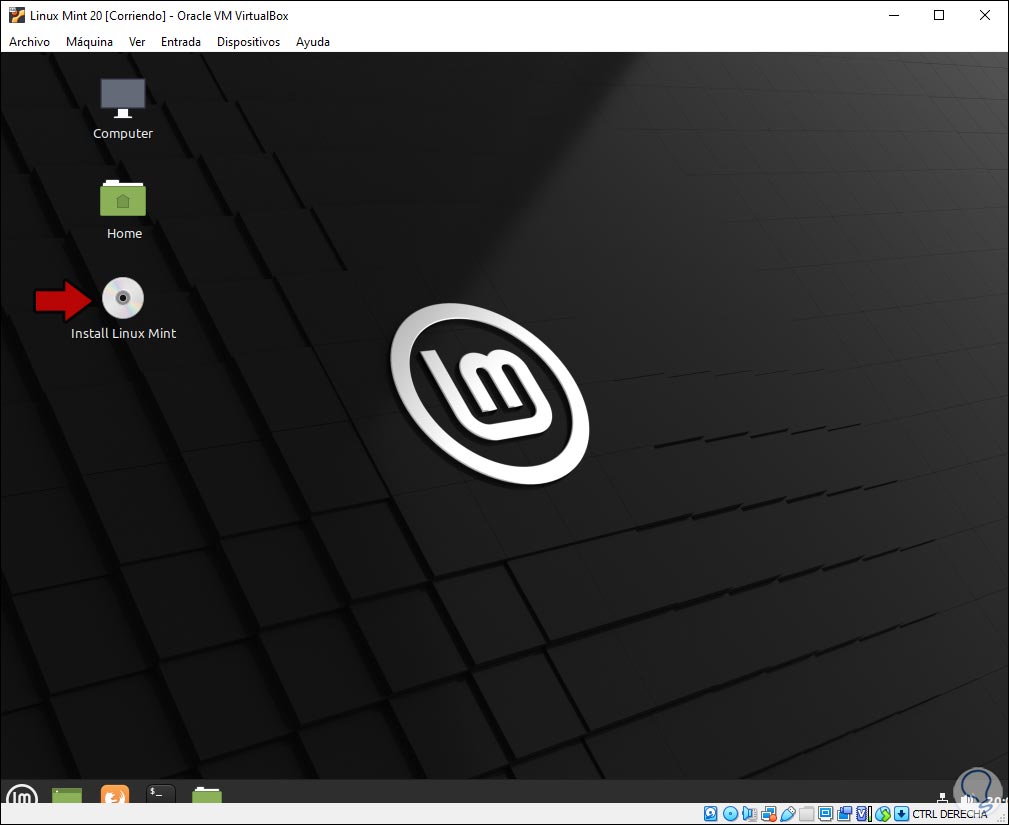1009x825 pixels.
Task: Click the guest network tray icon
Action: (943, 798)
